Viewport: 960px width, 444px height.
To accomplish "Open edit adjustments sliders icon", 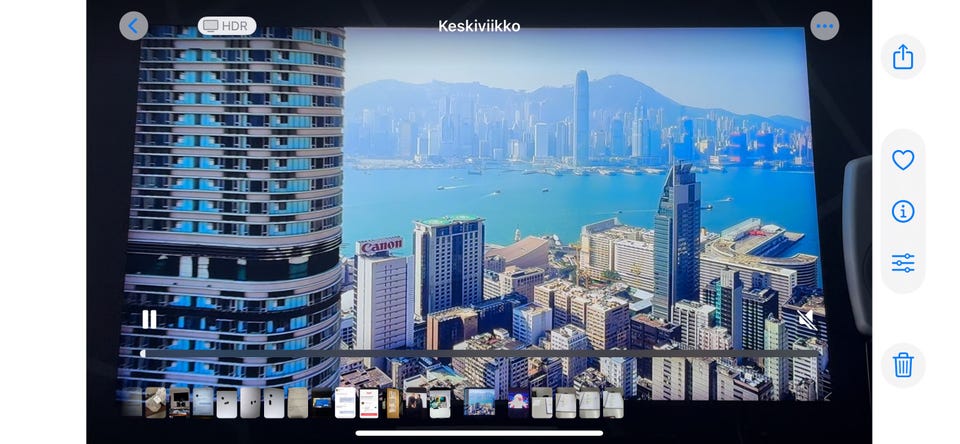I will pos(903,263).
